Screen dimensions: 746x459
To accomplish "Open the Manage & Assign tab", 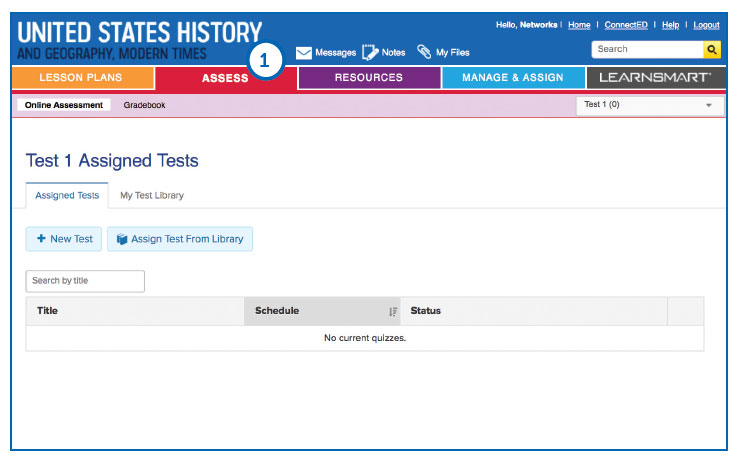I will pyautogui.click(x=513, y=78).
